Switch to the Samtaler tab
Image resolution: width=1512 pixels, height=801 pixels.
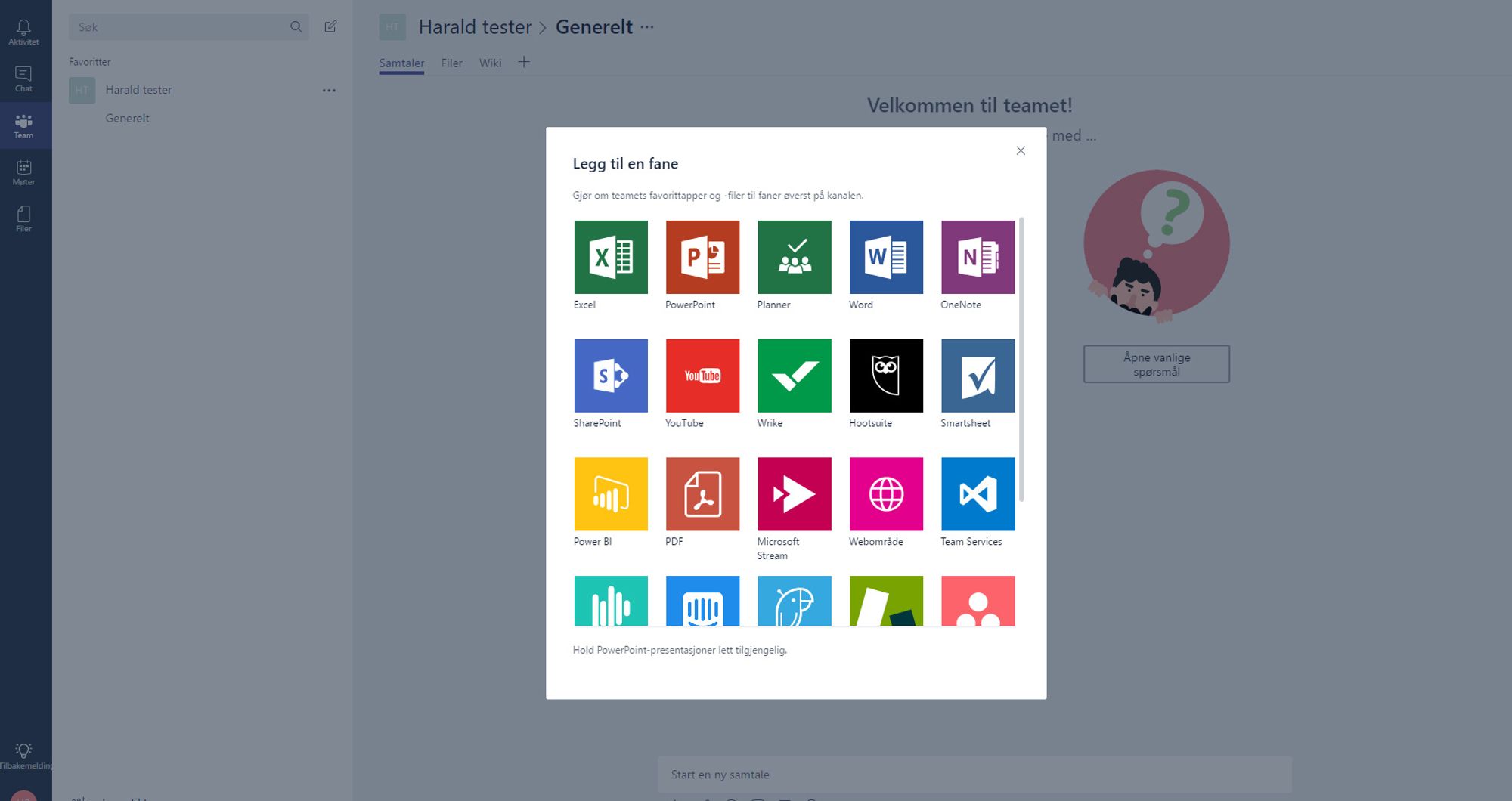click(x=401, y=63)
